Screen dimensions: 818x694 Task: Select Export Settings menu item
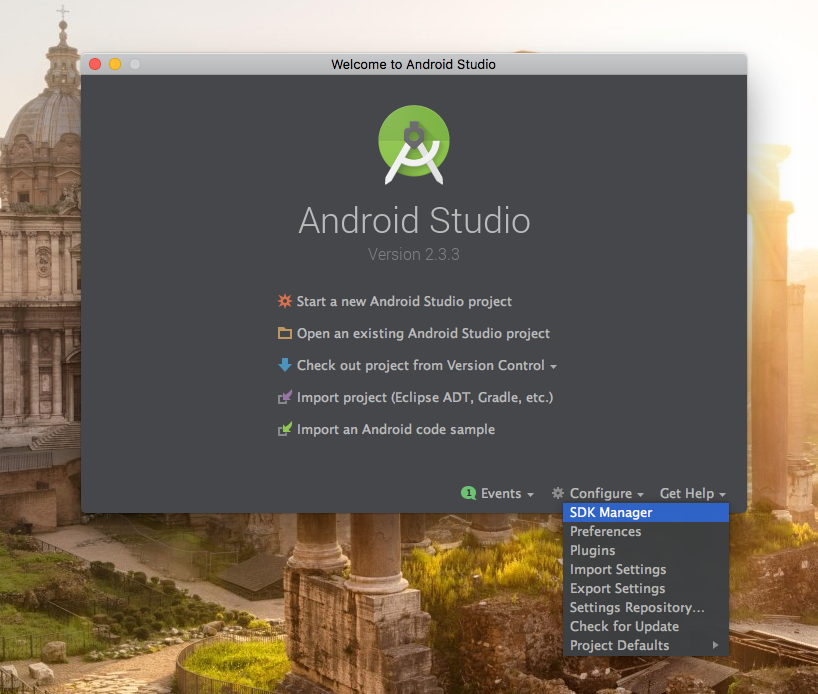point(646,588)
